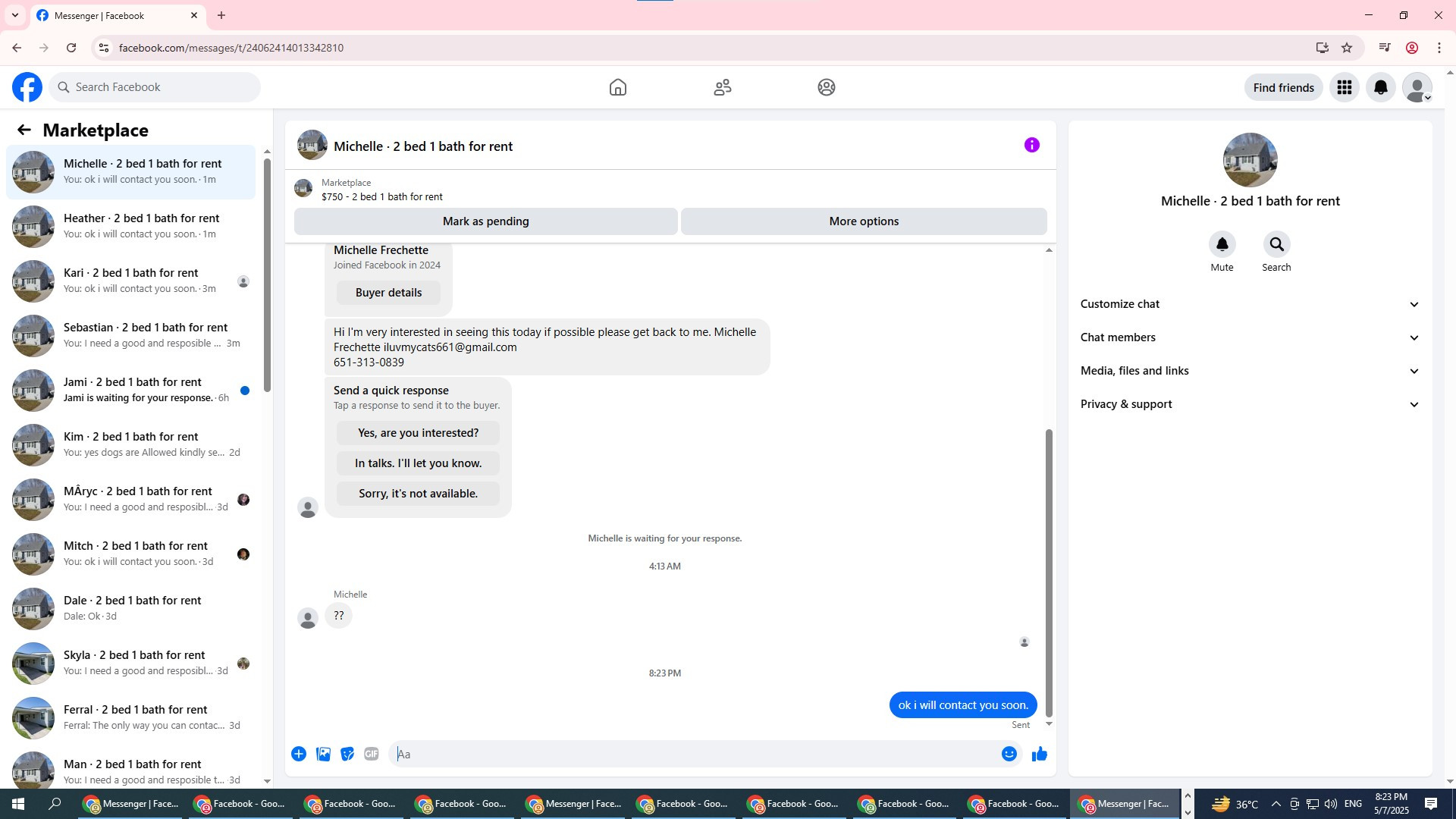Open Jami's unread rental conversation
The height and width of the screenshot is (819, 1456).
click(132, 390)
